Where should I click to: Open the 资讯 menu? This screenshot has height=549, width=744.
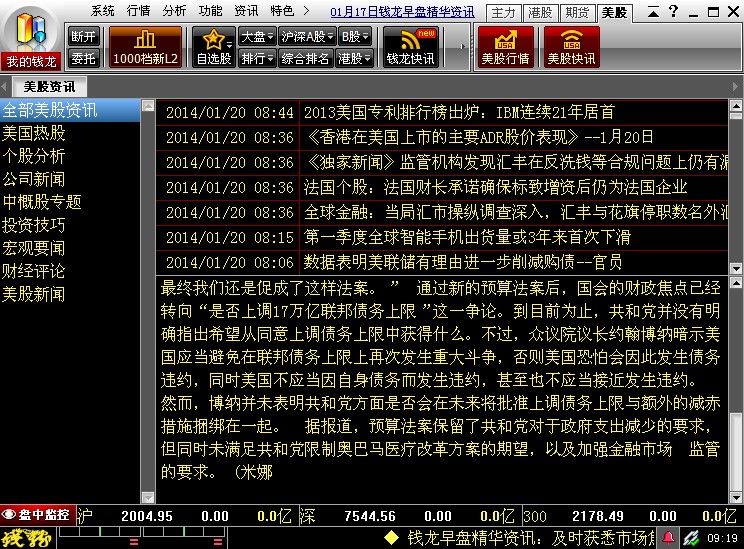[247, 10]
